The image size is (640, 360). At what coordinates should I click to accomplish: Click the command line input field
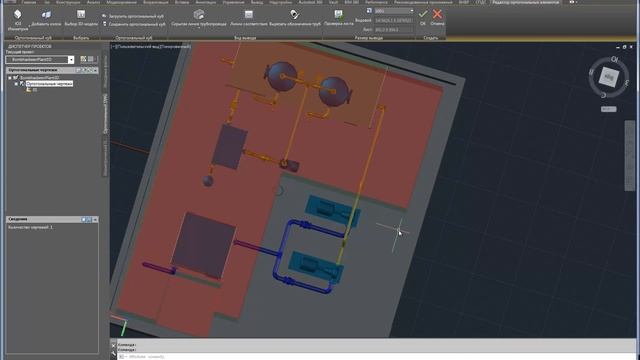click(376, 357)
